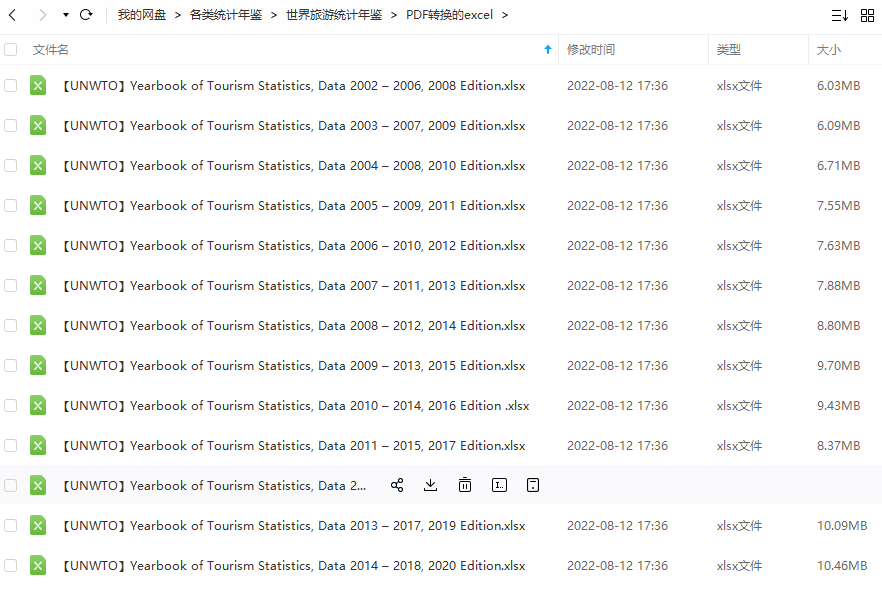The height and width of the screenshot is (590, 882).
Task: Sort by 修改时间 column header
Action: [591, 49]
